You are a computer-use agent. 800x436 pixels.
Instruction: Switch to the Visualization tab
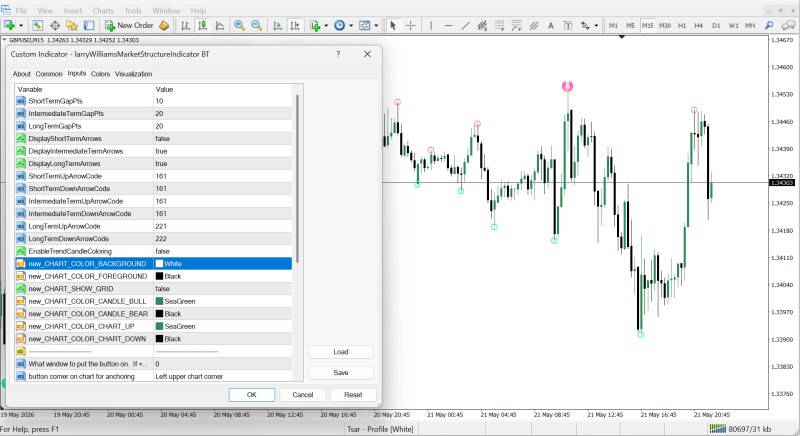pyautogui.click(x=134, y=74)
